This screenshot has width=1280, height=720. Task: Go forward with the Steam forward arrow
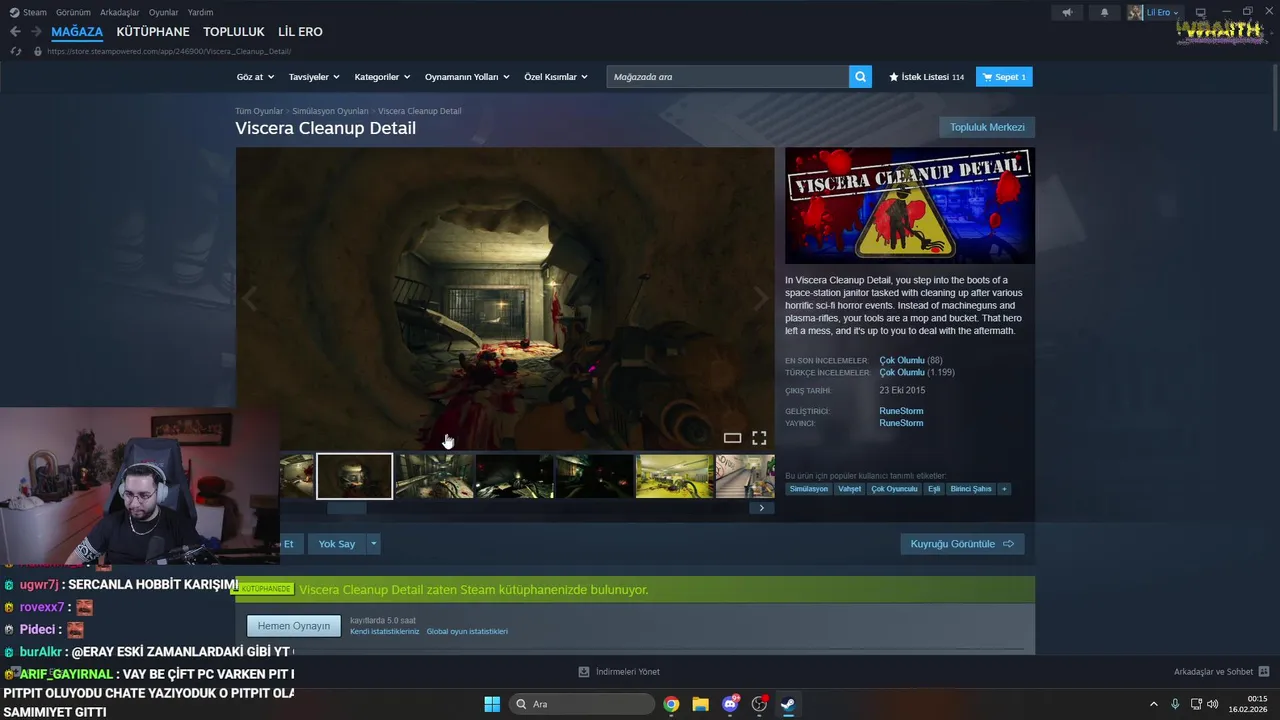coord(36,32)
